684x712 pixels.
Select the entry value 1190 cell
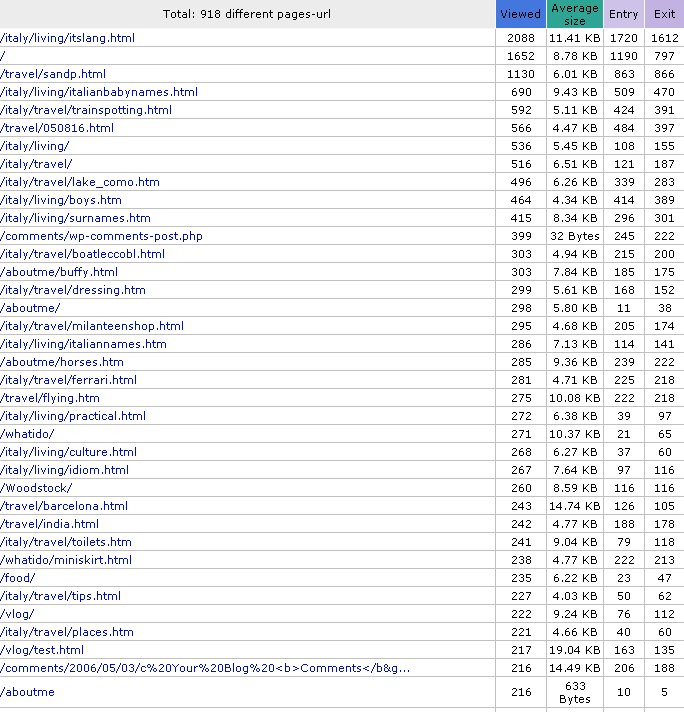[x=624, y=56]
